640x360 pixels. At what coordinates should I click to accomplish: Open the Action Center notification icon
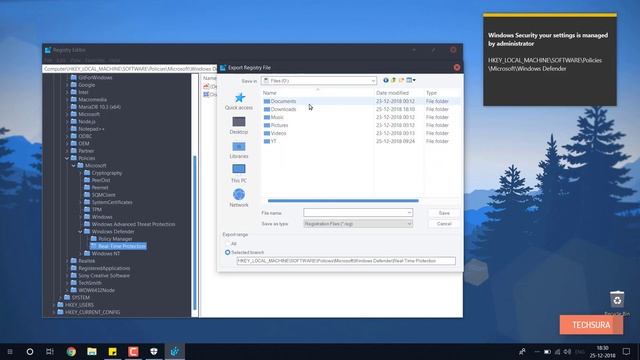coord(627,351)
